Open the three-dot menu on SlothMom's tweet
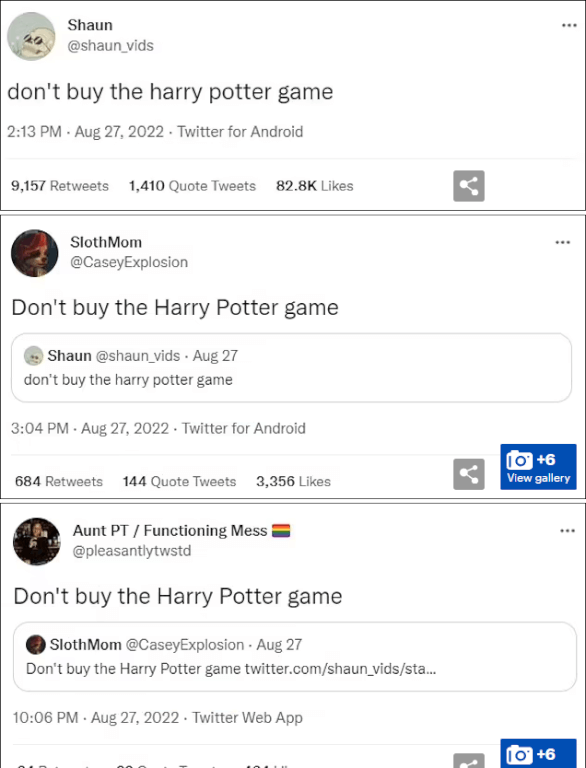 [x=562, y=242]
